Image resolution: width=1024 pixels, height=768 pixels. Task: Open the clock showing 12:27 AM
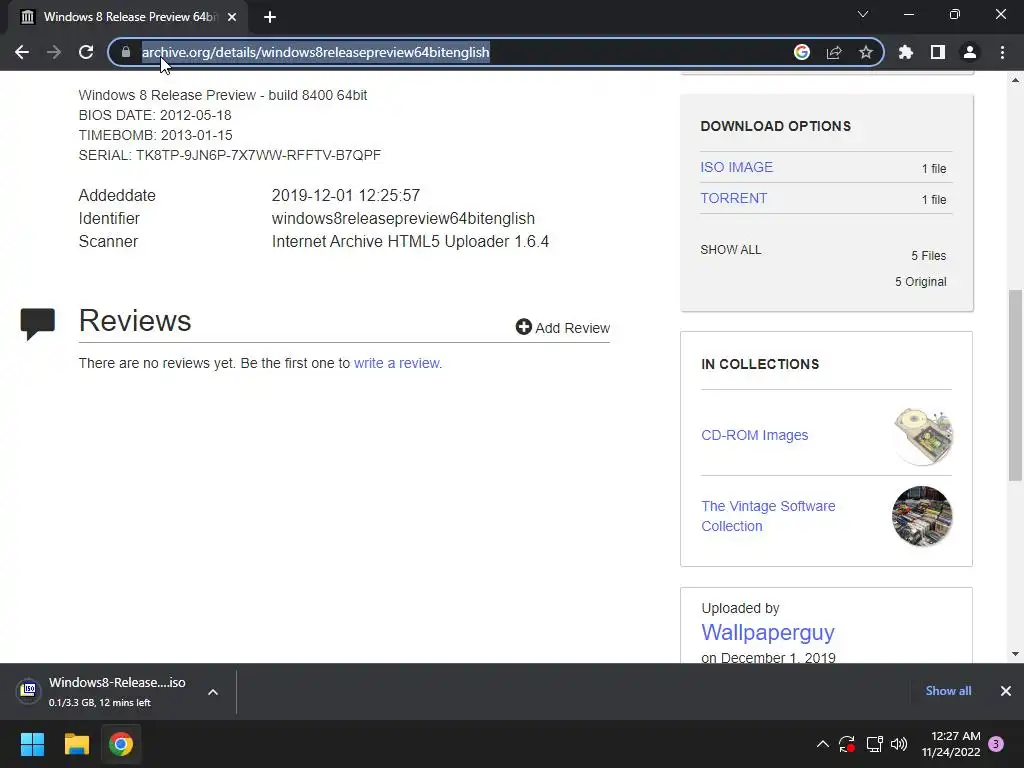tap(951, 744)
